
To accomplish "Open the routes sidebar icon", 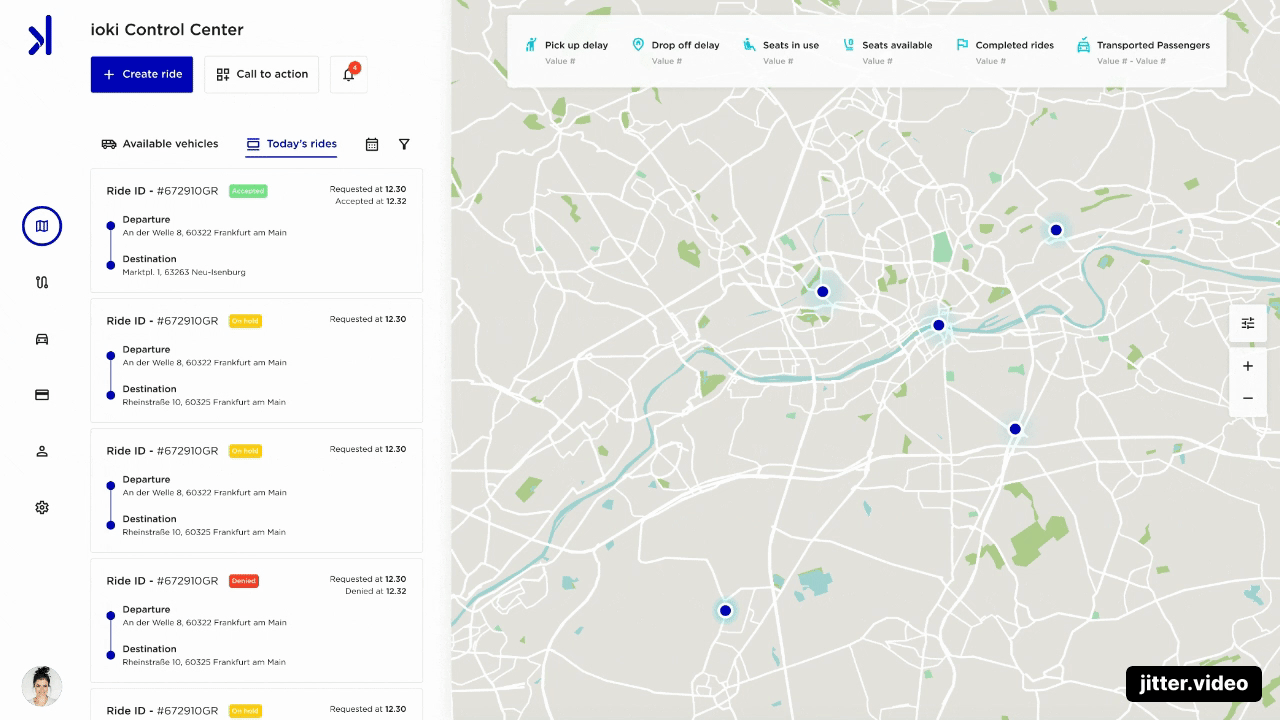I will (42, 283).
